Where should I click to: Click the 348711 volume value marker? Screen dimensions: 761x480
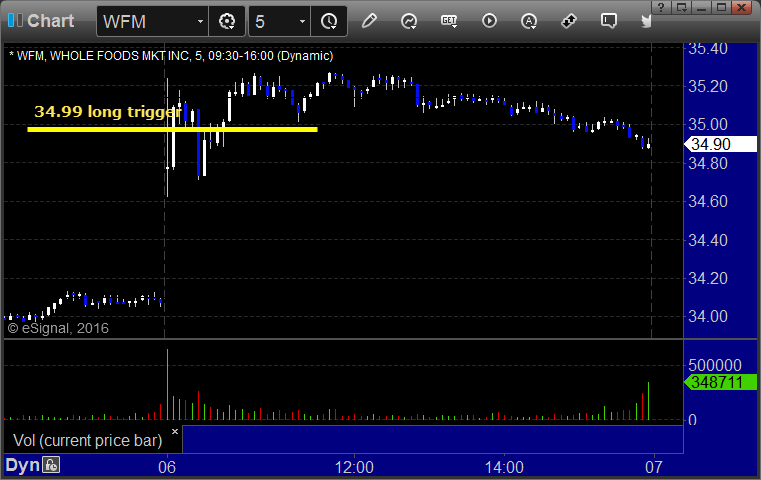click(x=720, y=382)
